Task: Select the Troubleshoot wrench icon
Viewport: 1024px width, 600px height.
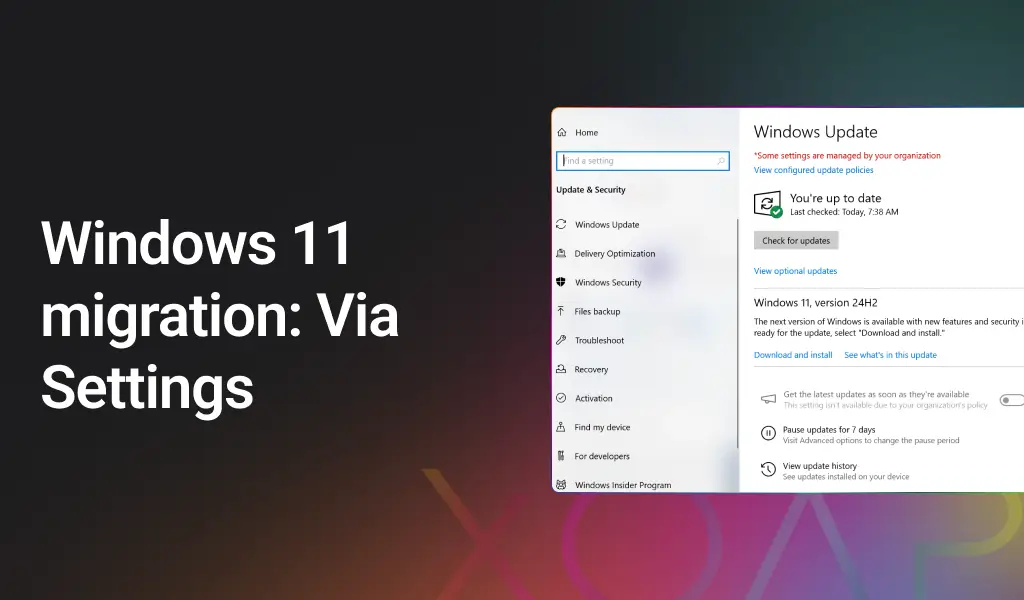Action: [562, 340]
